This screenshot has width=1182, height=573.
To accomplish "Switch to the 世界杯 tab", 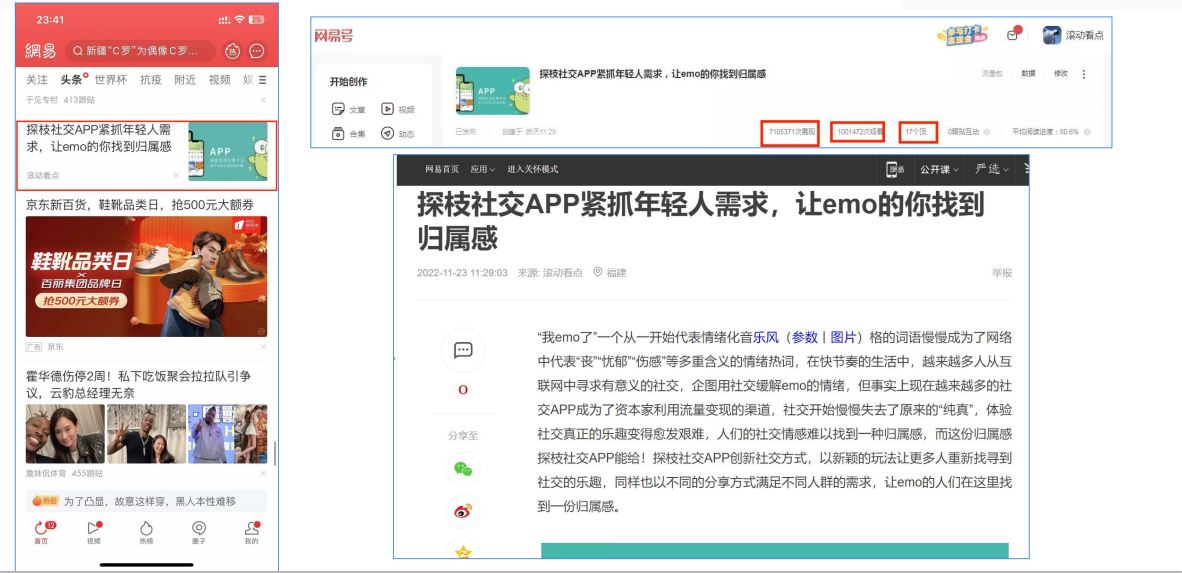I will [111, 79].
